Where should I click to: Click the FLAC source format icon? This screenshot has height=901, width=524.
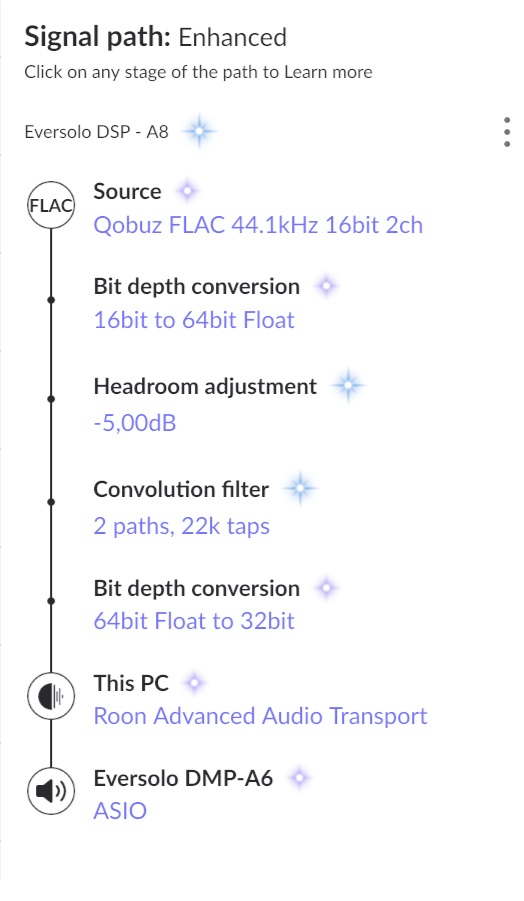pyautogui.click(x=51, y=205)
